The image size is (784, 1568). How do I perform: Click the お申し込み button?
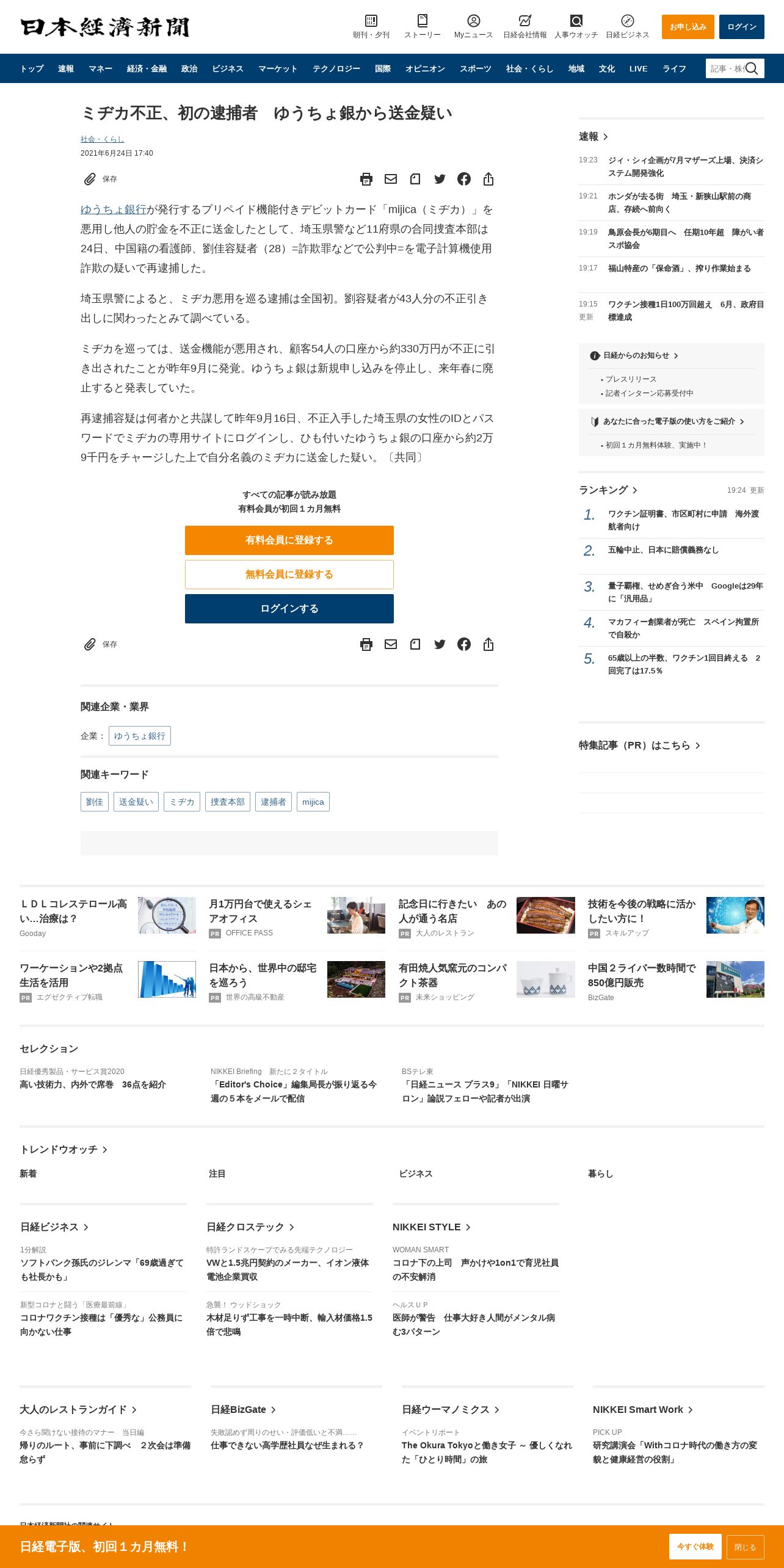688,27
